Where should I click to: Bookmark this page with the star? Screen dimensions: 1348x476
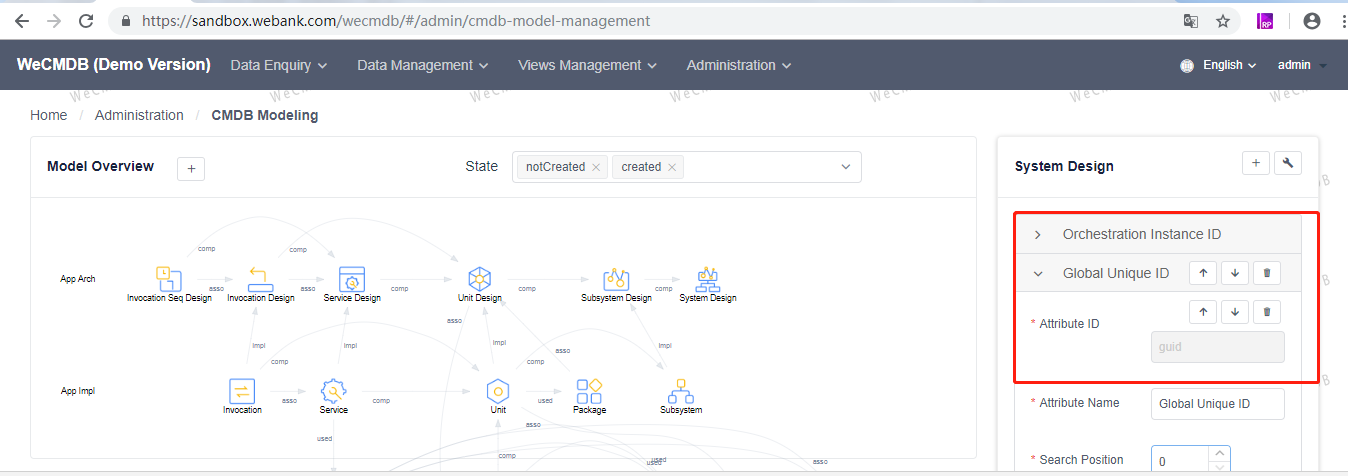click(x=1222, y=20)
